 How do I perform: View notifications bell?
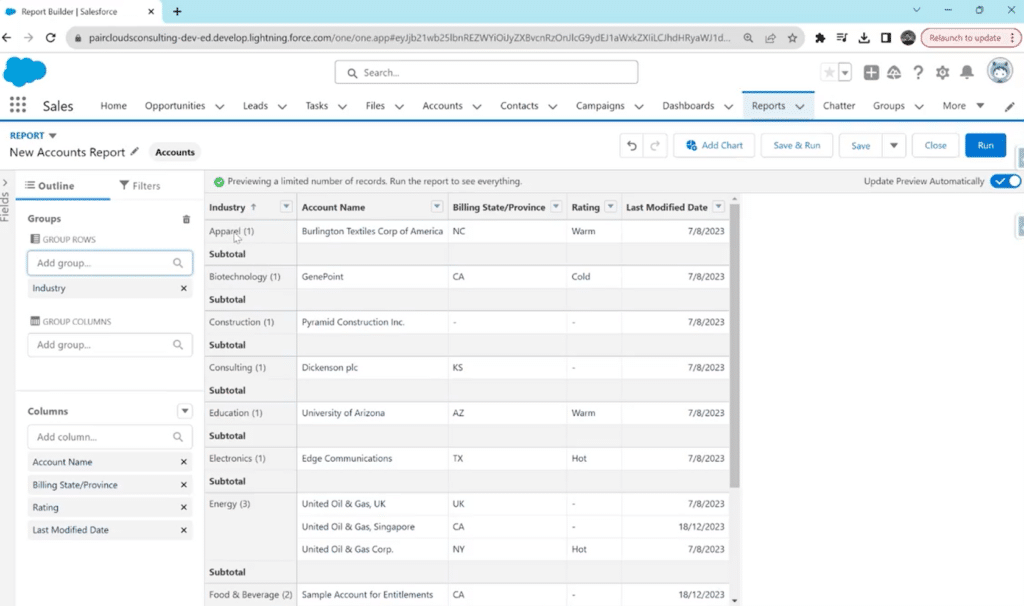click(967, 72)
